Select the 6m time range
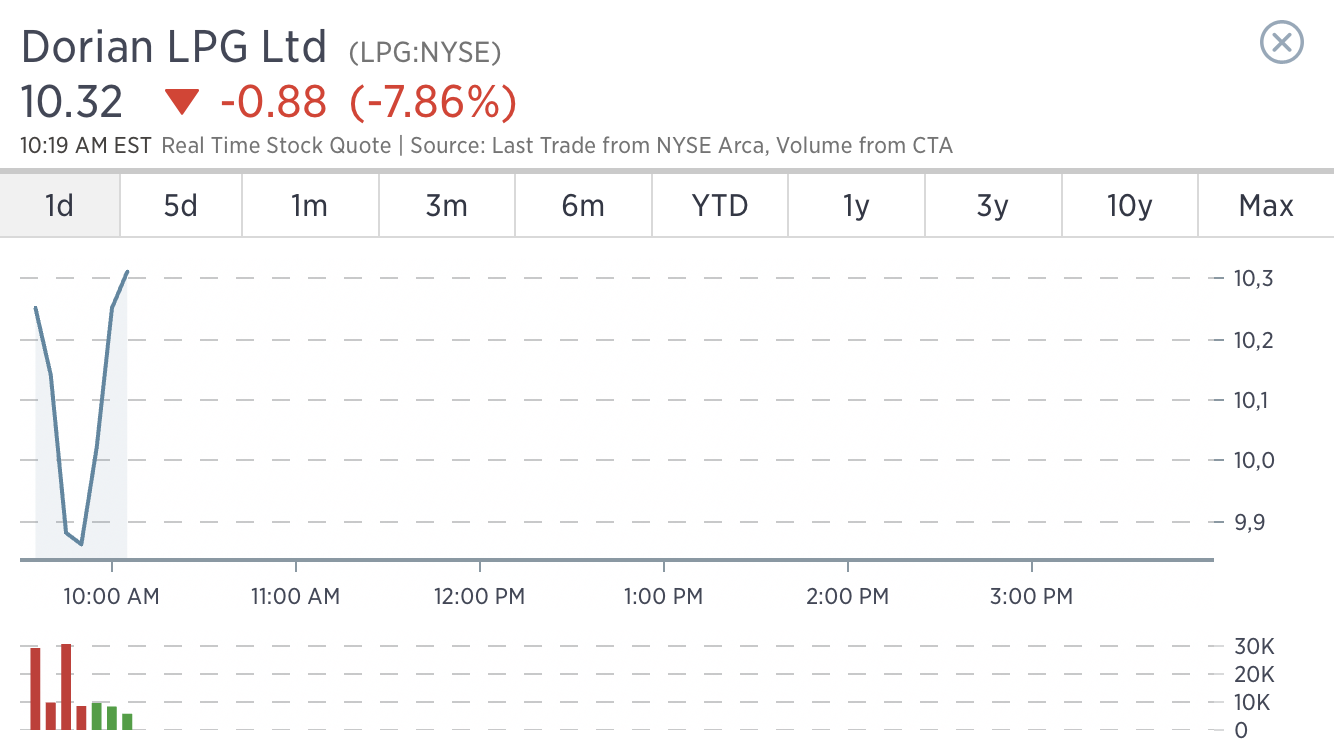The width and height of the screenshot is (1334, 750). [583, 205]
